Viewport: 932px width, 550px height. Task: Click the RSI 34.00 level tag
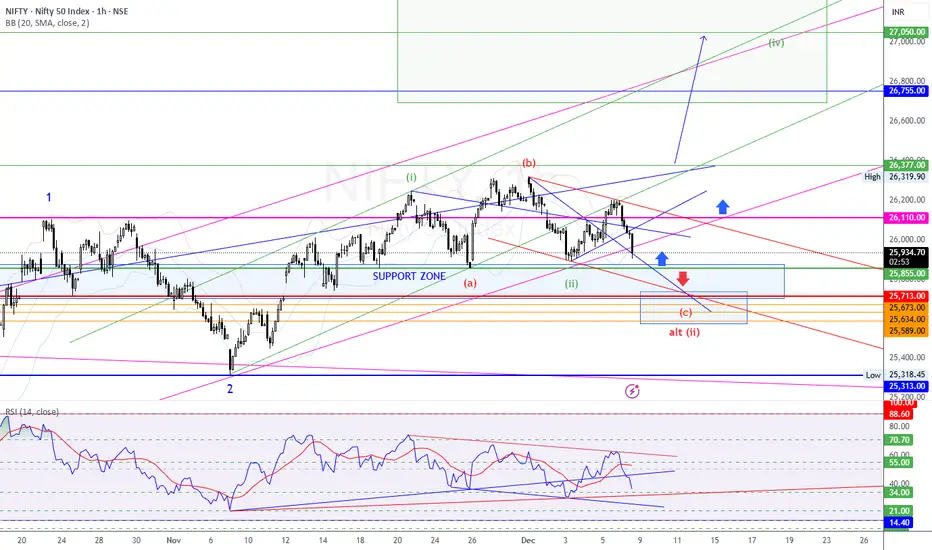(x=899, y=492)
